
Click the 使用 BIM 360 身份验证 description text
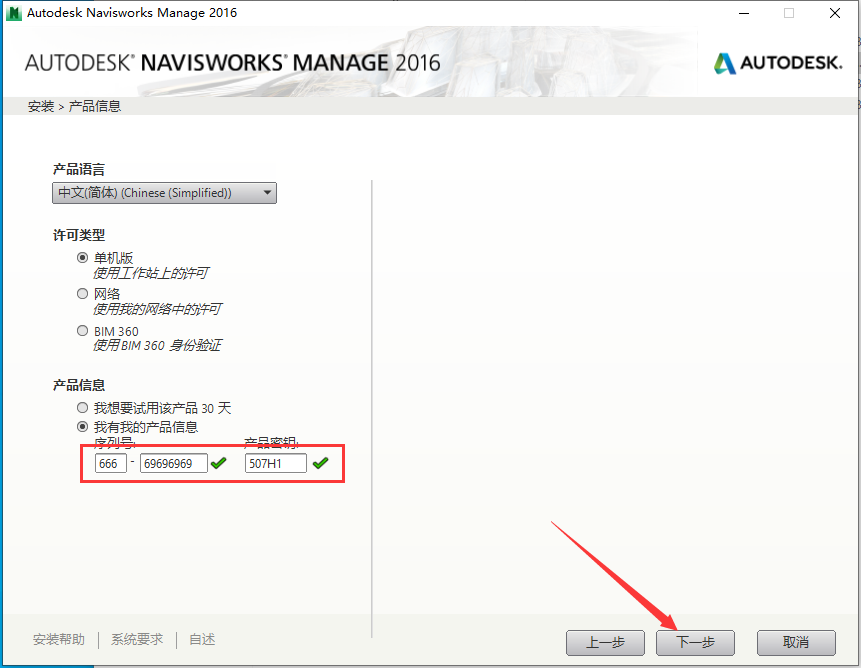pos(157,345)
